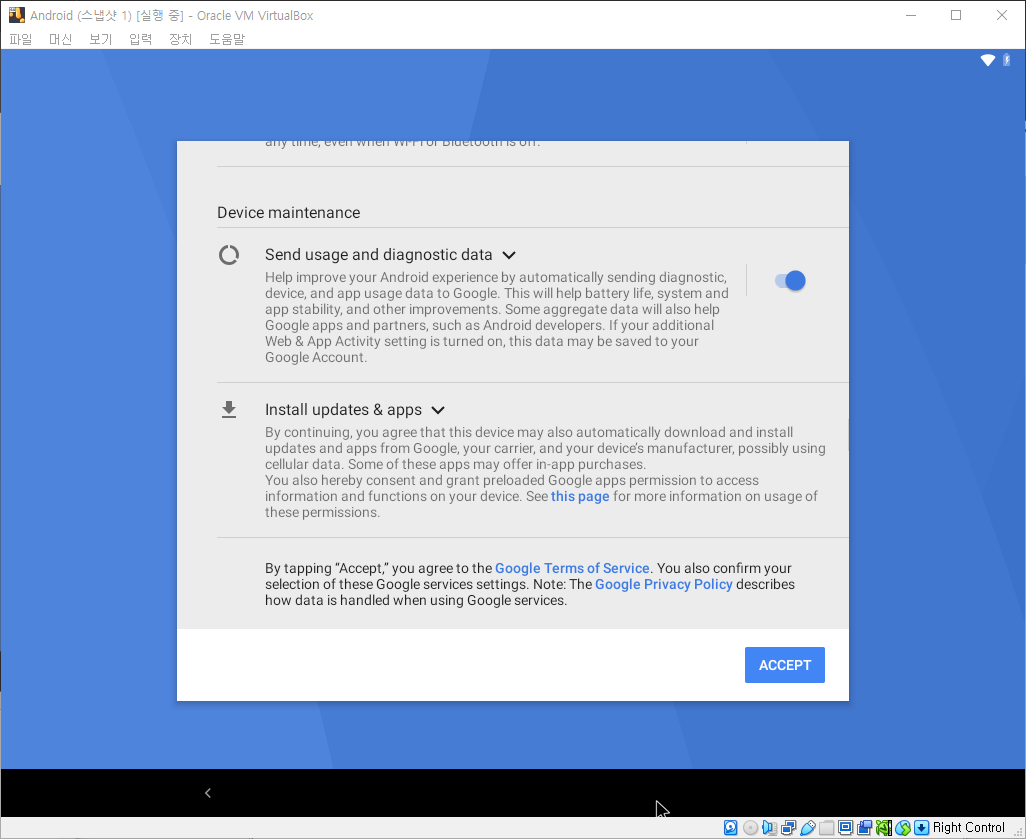This screenshot has height=839, width=1026.
Task: Open the 보기 menu
Action: point(101,39)
